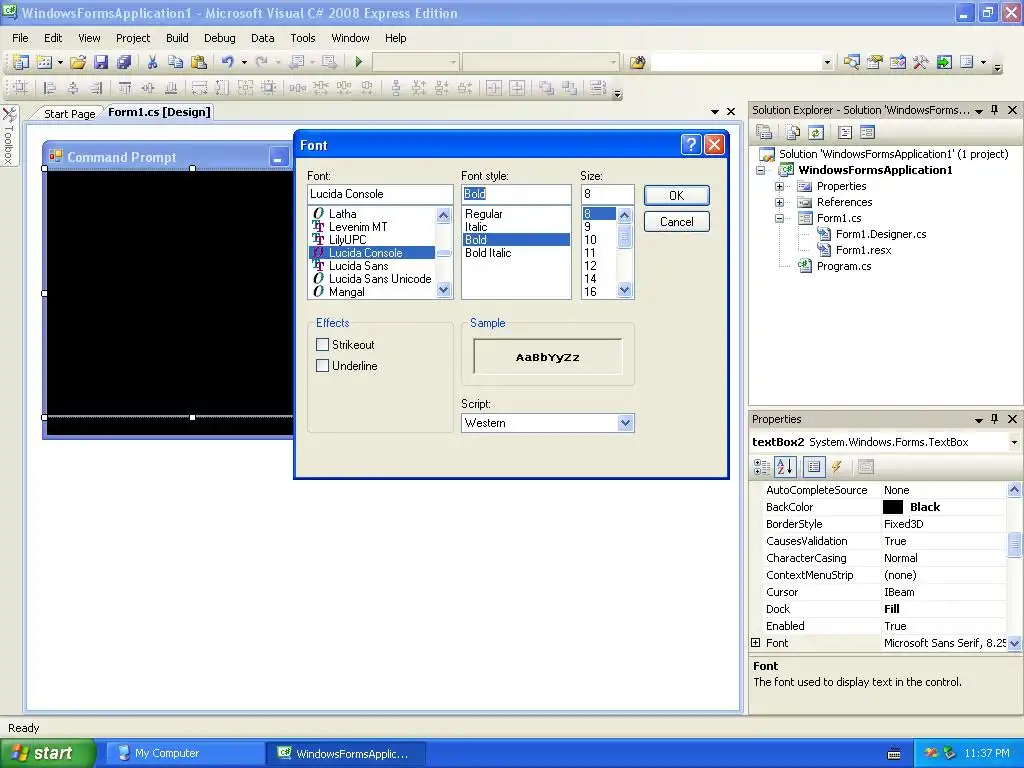Click WindowsFormsApplic... taskbar button
This screenshot has height=768, width=1024.
coord(345,753)
